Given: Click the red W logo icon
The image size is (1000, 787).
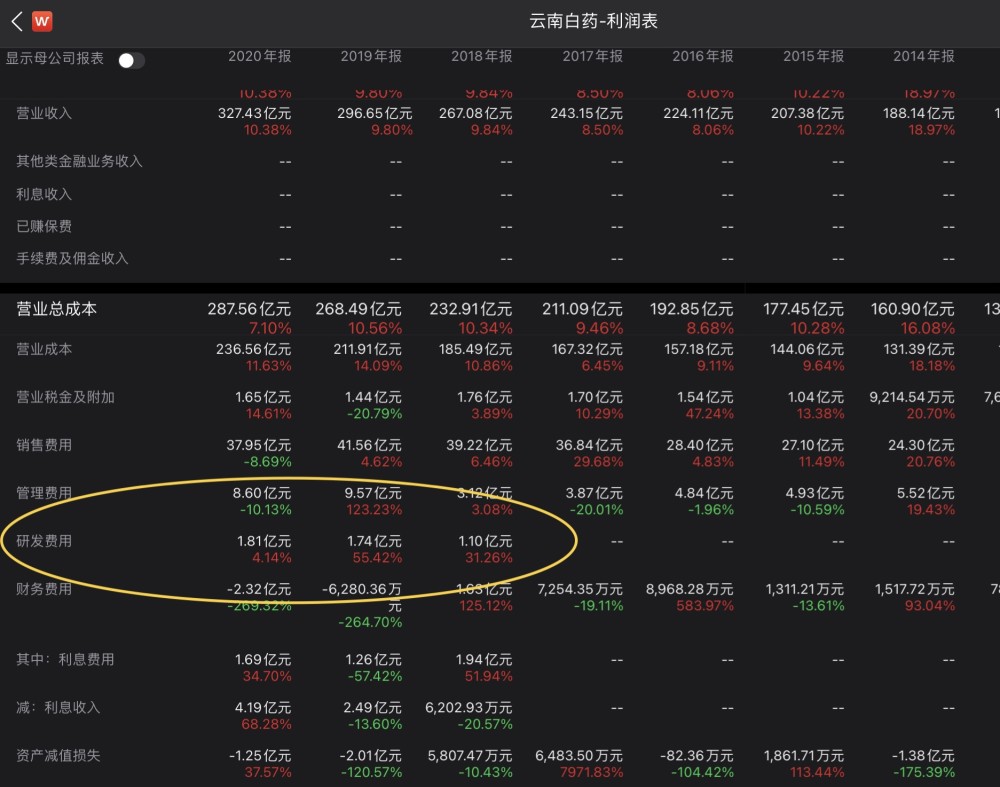Looking at the screenshot, I should coord(42,21).
